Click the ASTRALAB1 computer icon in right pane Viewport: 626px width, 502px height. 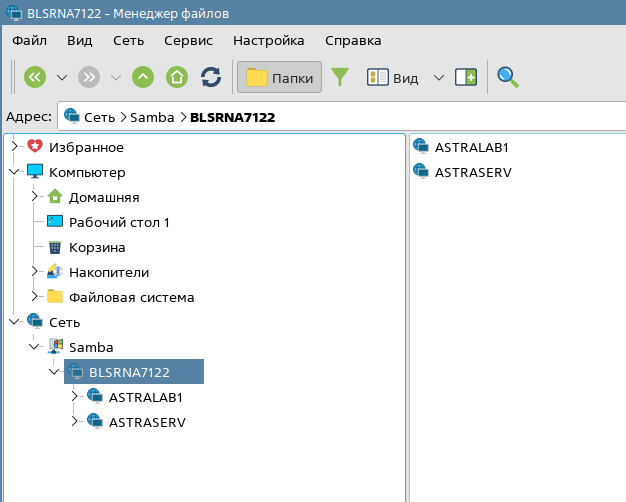coord(421,146)
